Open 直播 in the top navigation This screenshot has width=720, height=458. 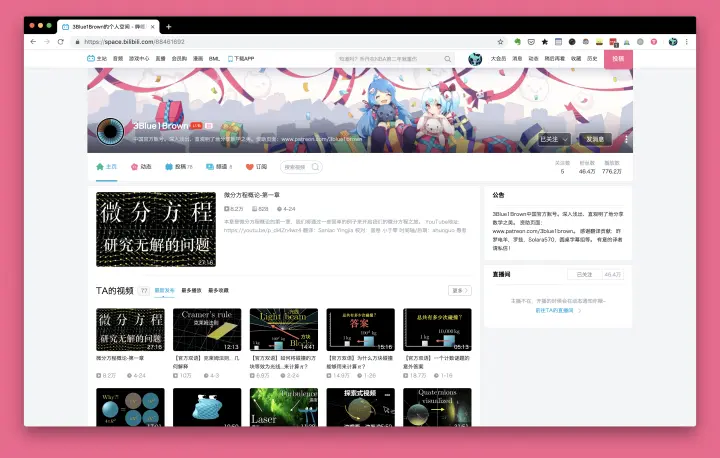point(160,59)
